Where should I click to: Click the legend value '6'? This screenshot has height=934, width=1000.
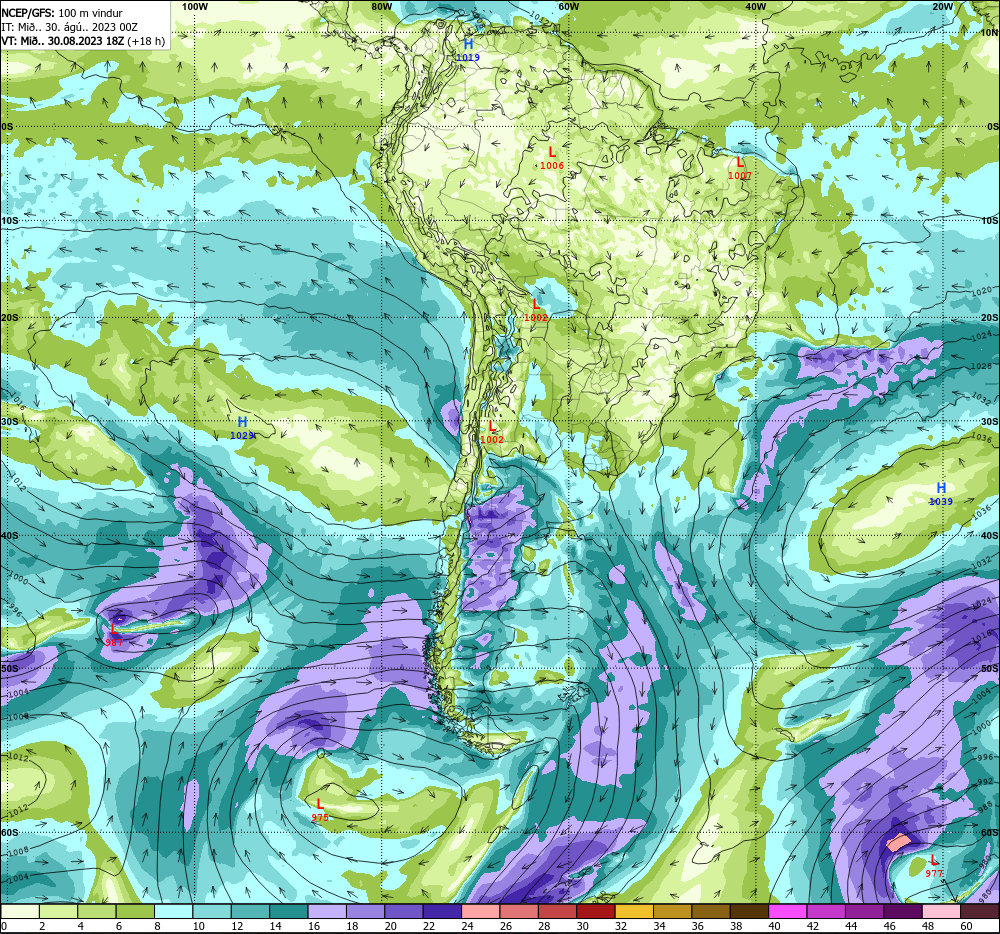pos(119,926)
